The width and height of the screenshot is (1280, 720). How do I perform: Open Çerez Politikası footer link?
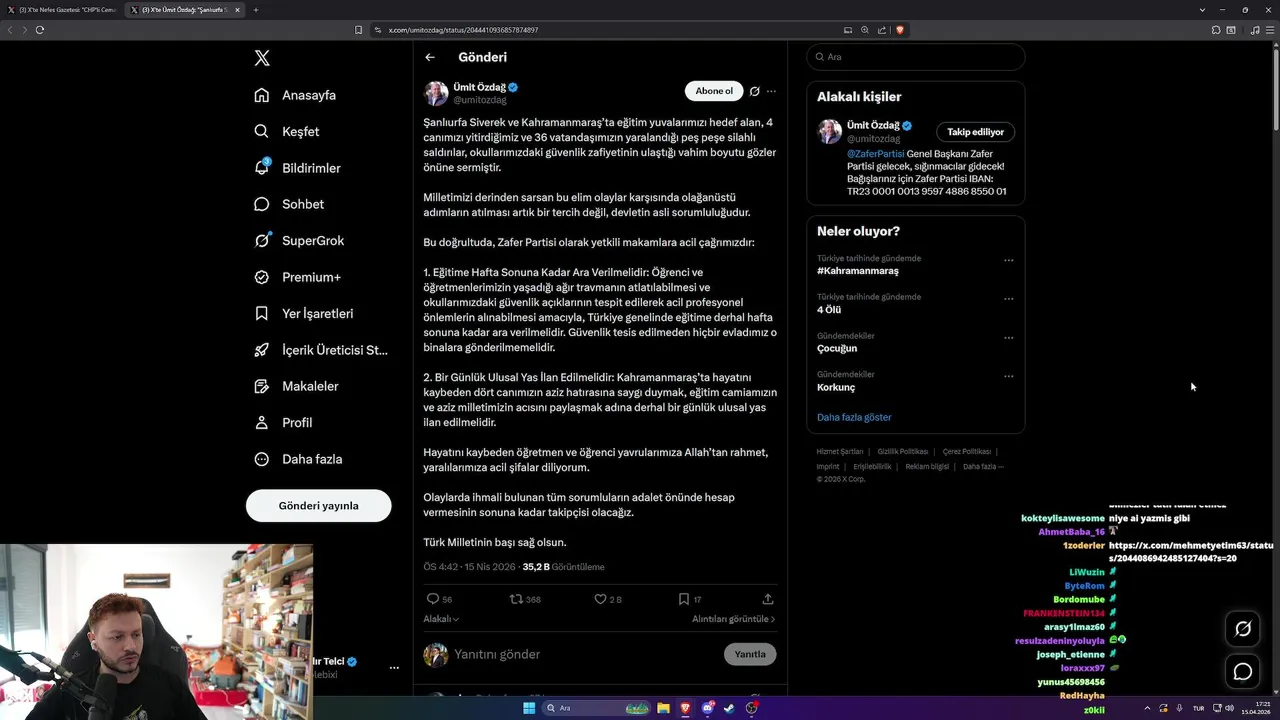tap(967, 452)
